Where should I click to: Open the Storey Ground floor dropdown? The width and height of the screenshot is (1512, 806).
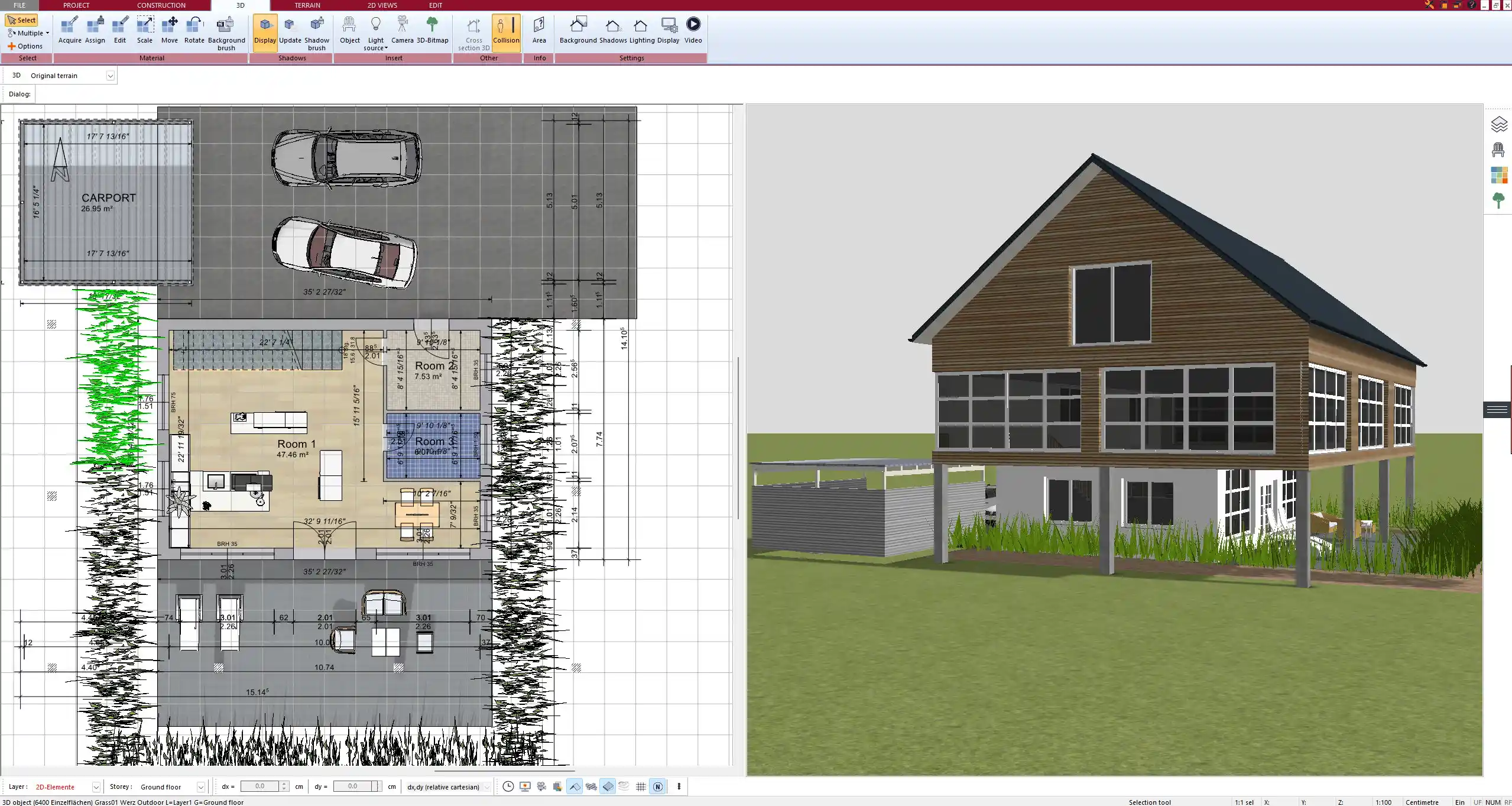coord(200,787)
